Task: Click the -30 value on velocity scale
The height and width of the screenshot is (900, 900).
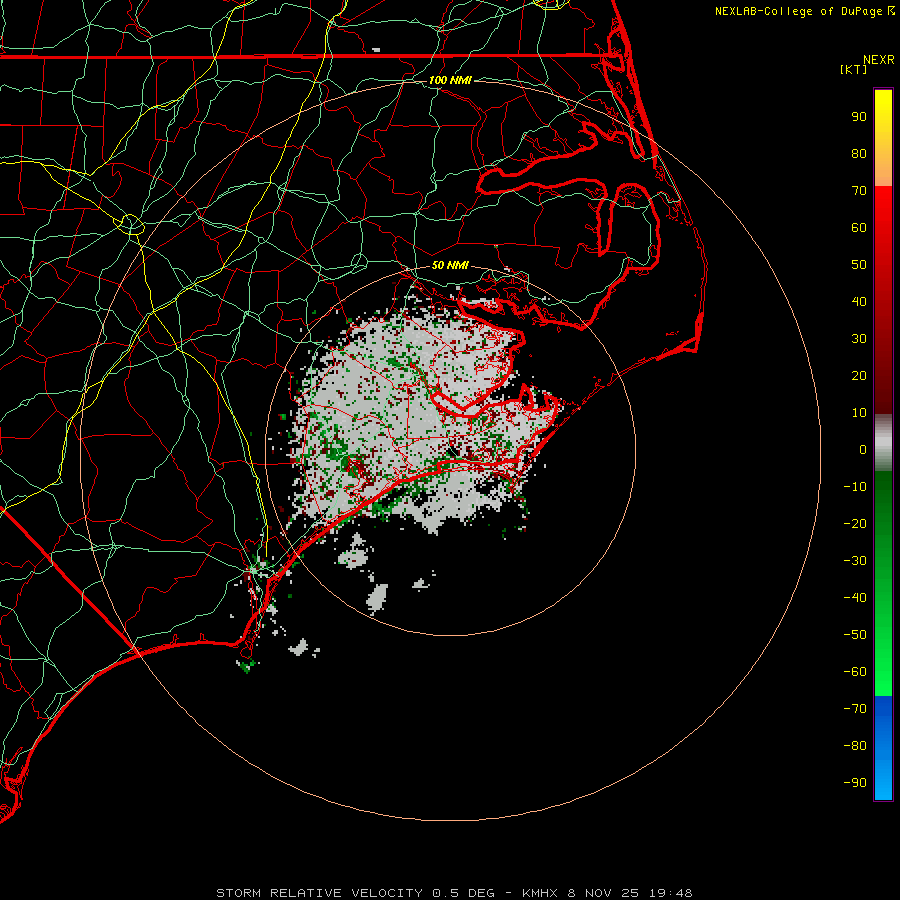Action: tap(855, 561)
